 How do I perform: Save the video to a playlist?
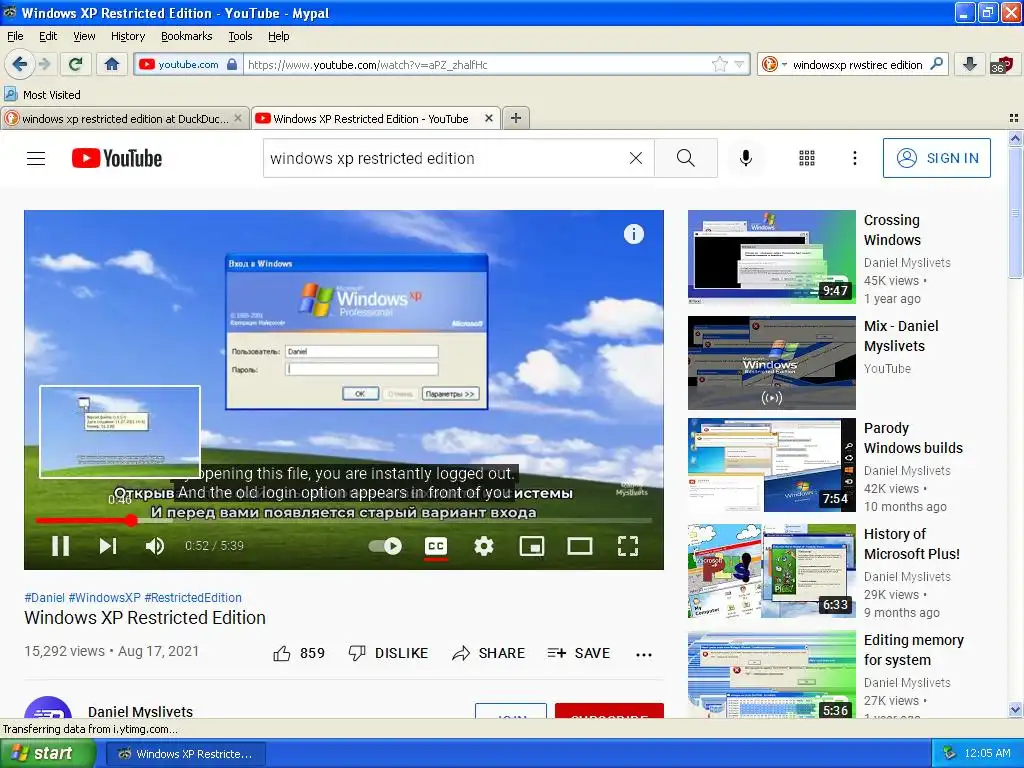click(x=579, y=653)
